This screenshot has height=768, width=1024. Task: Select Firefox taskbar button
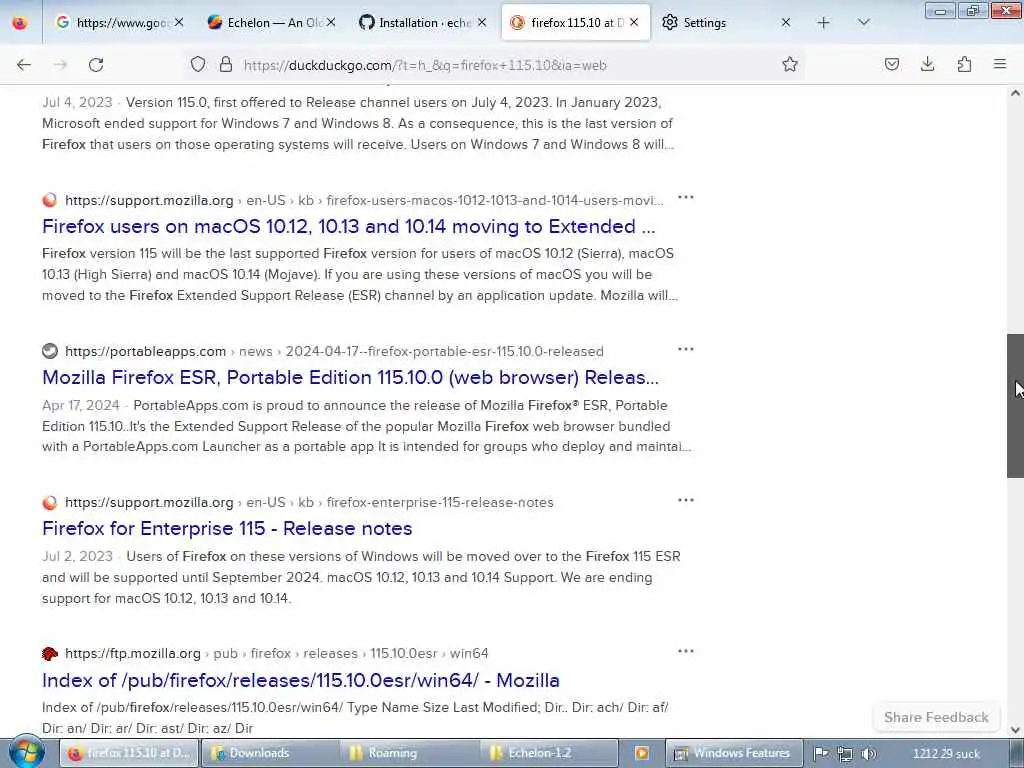129,753
